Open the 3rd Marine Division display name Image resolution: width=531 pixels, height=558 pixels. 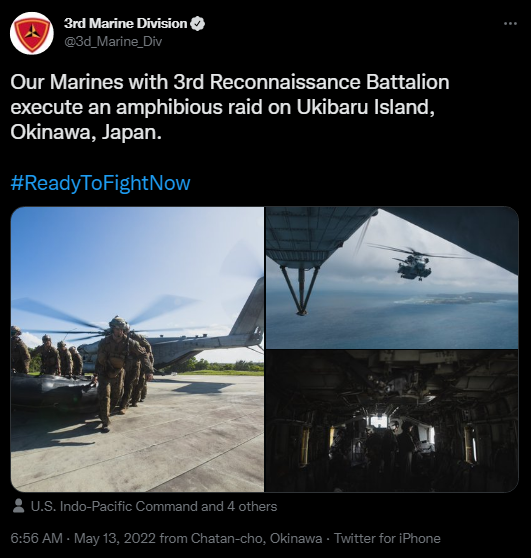point(125,23)
